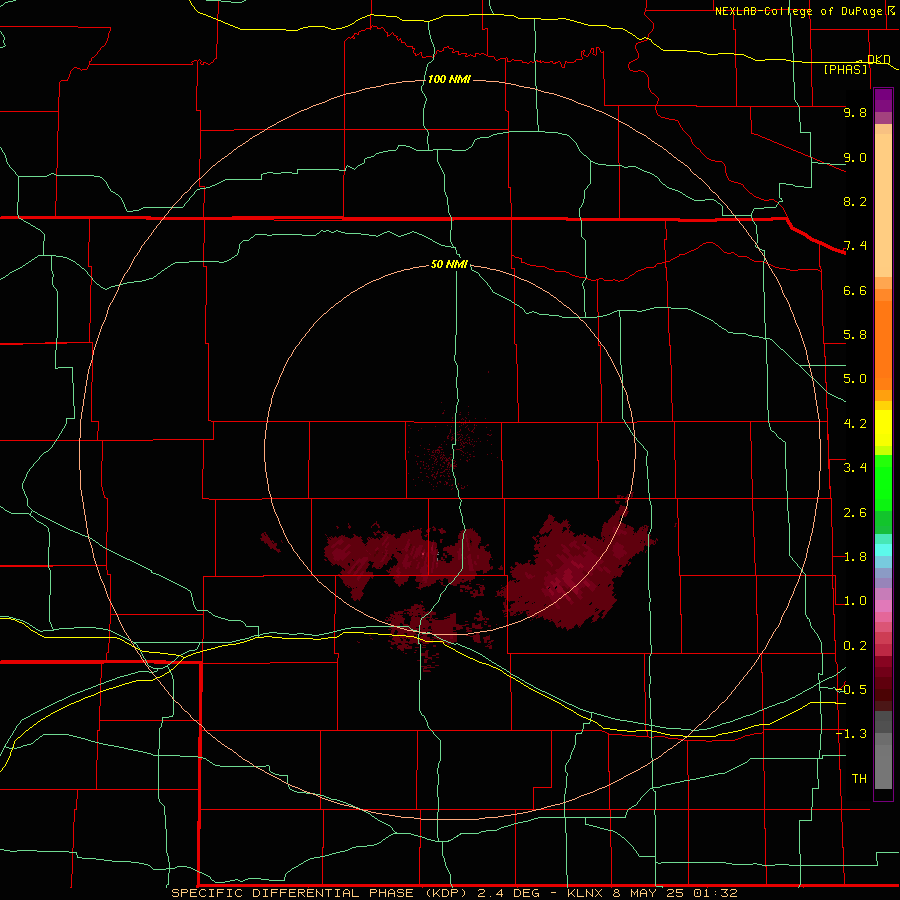
Task: Click the purple swatch atop the color bar
Action: point(883,100)
